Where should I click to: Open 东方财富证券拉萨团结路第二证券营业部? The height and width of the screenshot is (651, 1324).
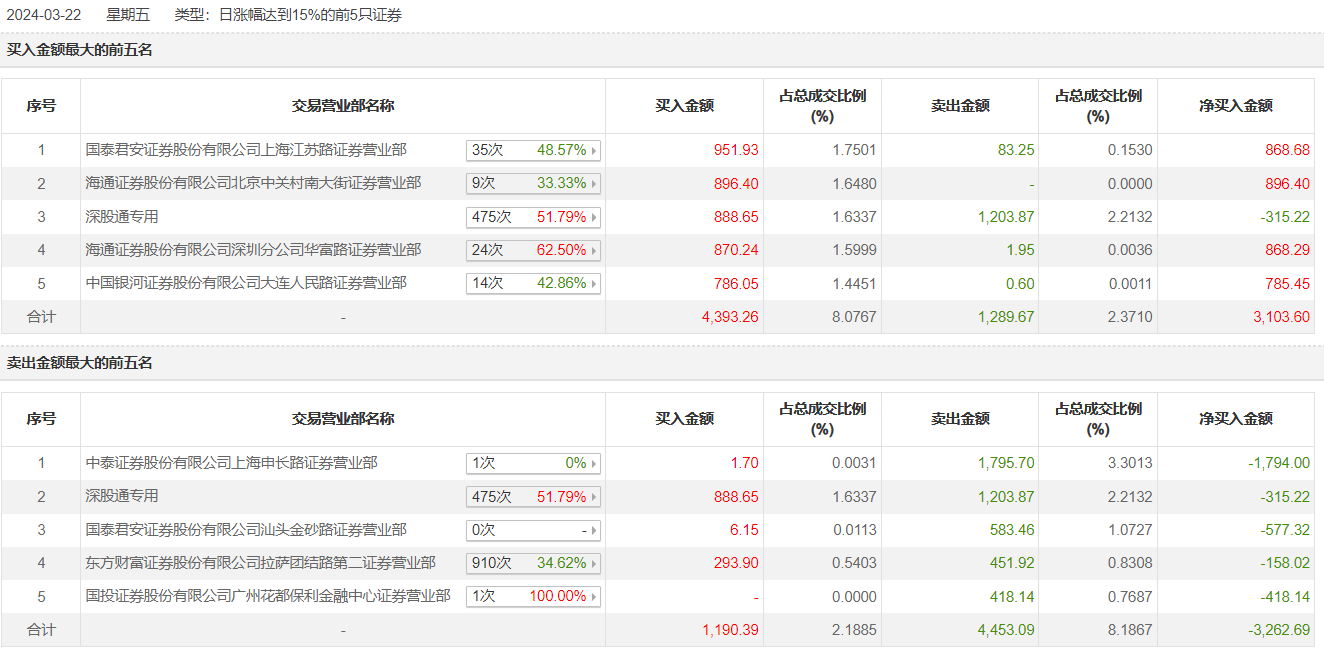coord(260,563)
